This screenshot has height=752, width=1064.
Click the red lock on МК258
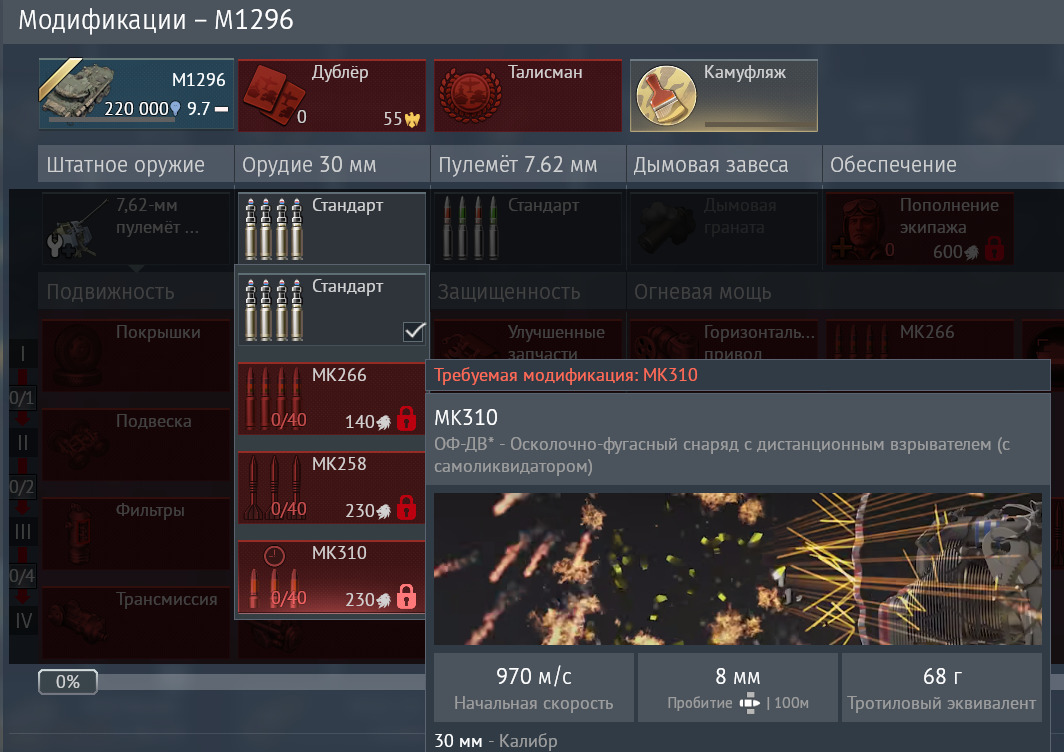tap(405, 509)
